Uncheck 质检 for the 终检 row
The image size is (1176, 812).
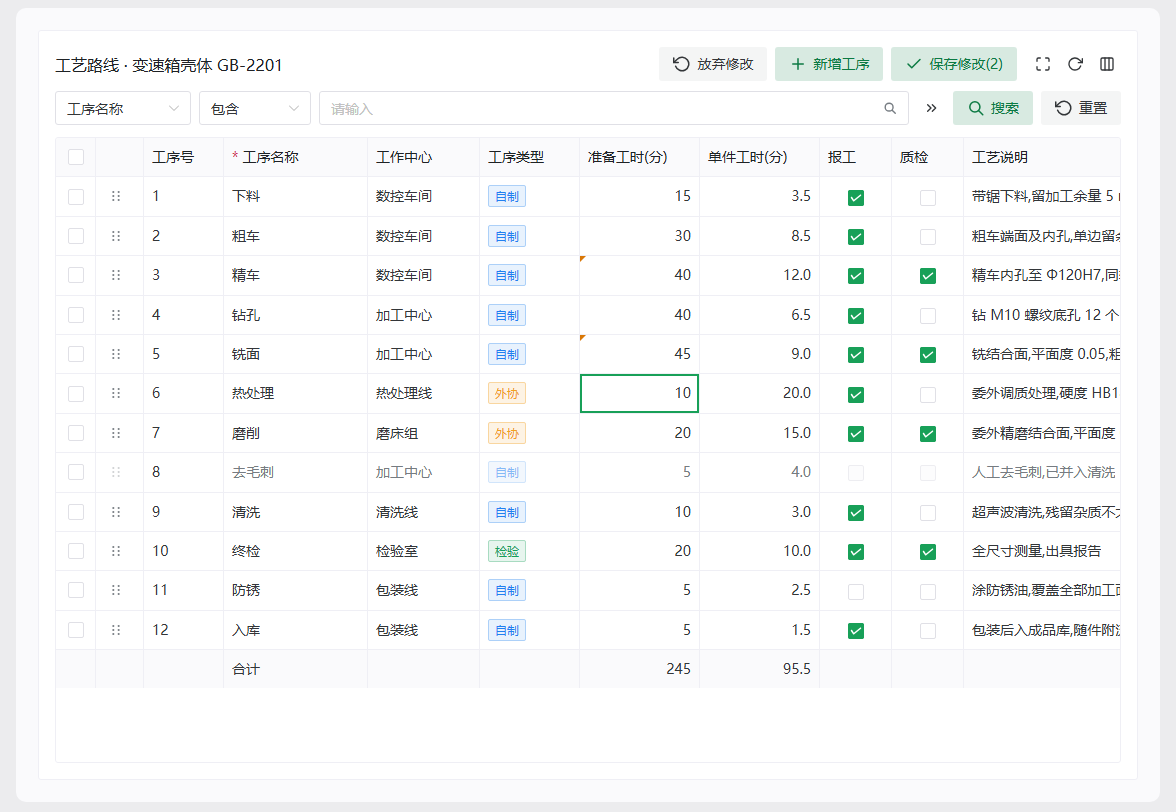pyautogui.click(x=928, y=552)
